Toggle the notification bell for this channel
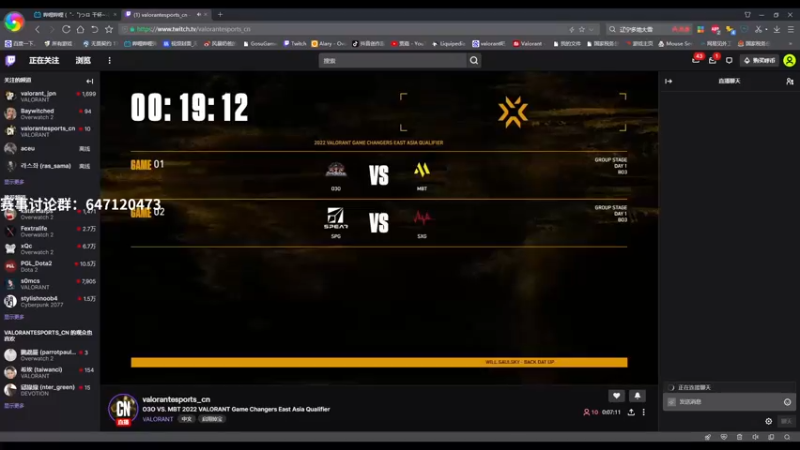Screen dimensions: 800x450 pos(637,396)
